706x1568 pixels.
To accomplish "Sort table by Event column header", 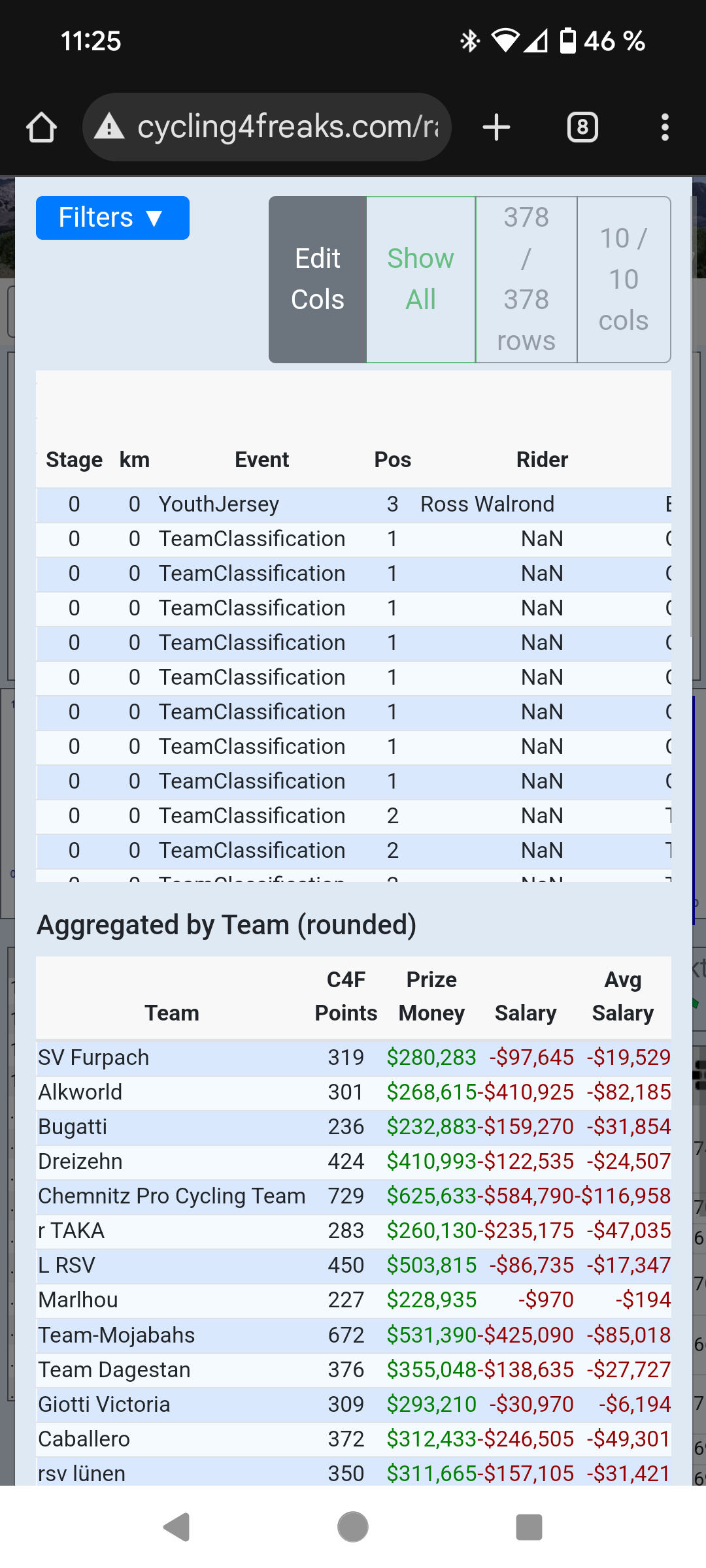I will point(261,460).
